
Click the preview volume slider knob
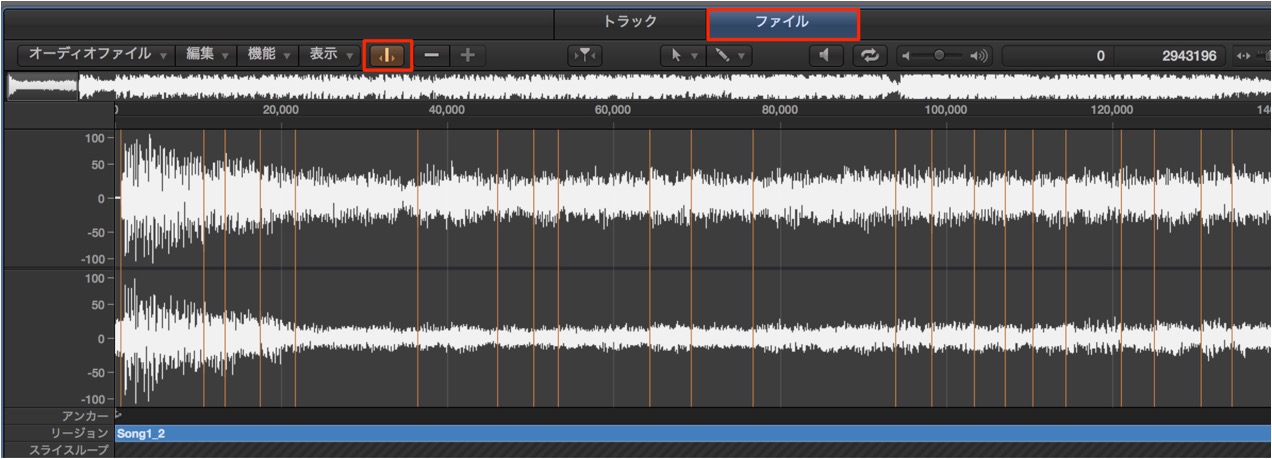938,56
